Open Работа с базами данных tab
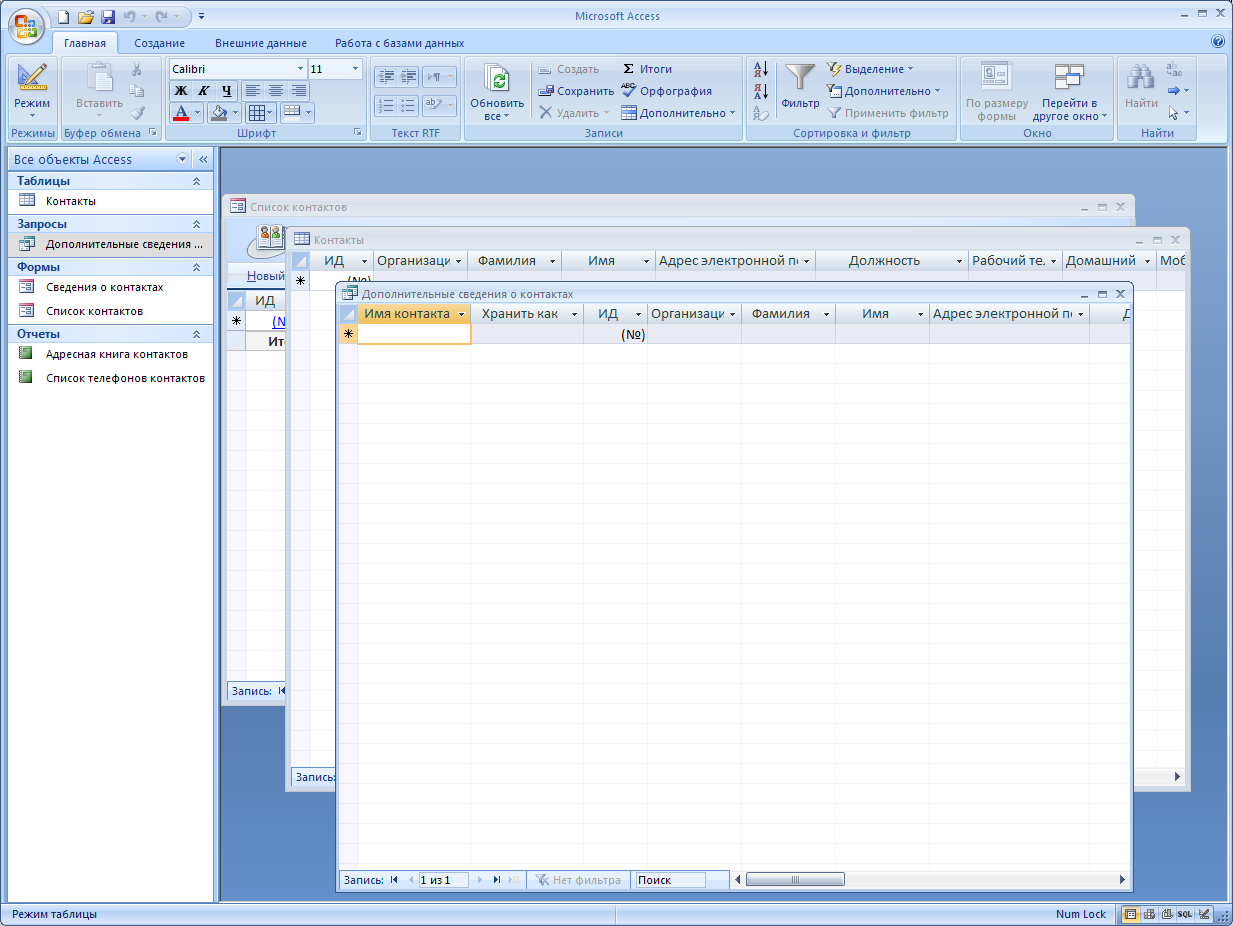 [400, 43]
